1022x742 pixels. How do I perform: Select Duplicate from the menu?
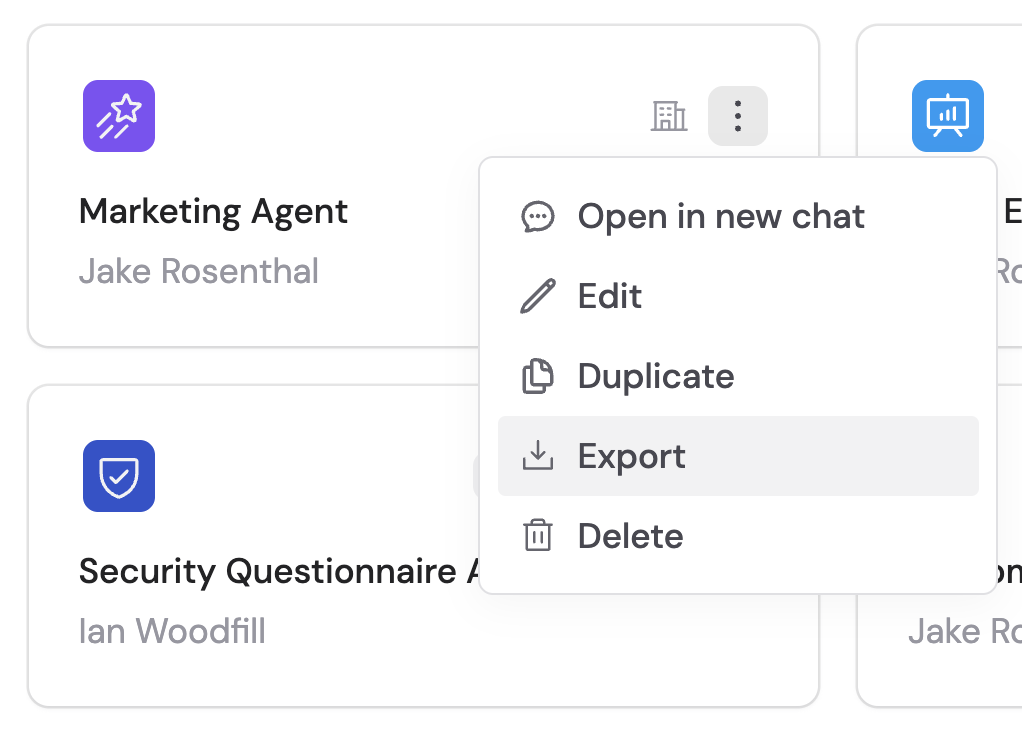(x=655, y=376)
